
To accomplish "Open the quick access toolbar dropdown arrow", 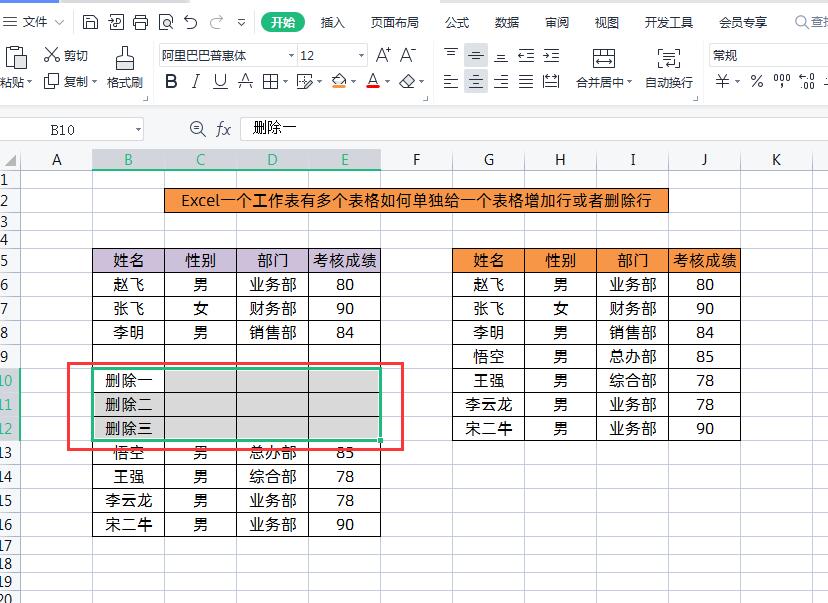I will pos(241,22).
